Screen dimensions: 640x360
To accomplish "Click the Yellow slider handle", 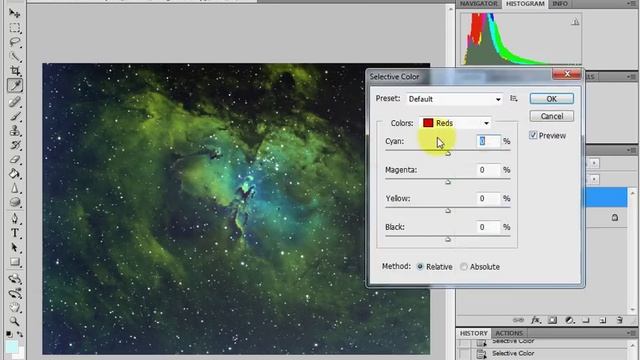I will pos(448,210).
